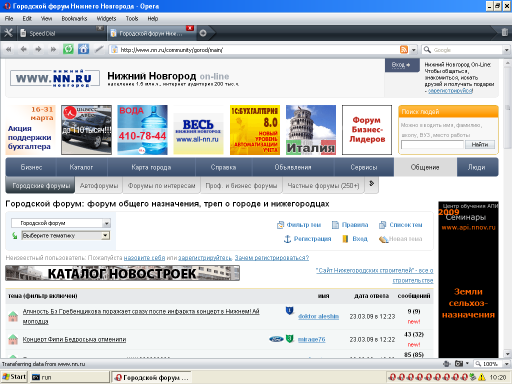The width and height of the screenshot is (512, 384).
Task: Click the Ford logo icon in topic row
Action: (276, 339)
